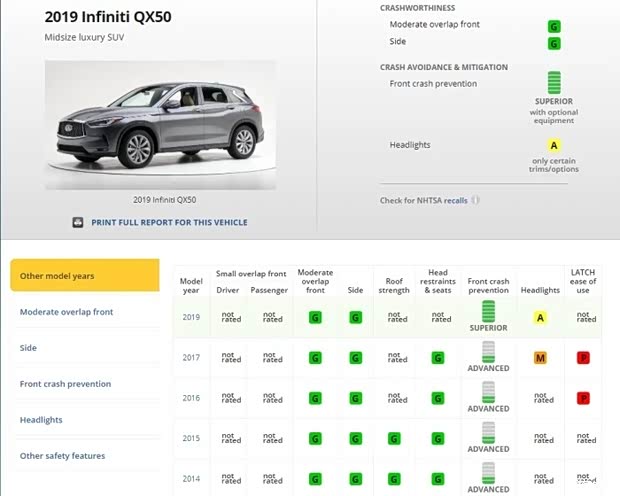
Task: Click the 2017 LATCH P rating icon
Action: (x=583, y=357)
